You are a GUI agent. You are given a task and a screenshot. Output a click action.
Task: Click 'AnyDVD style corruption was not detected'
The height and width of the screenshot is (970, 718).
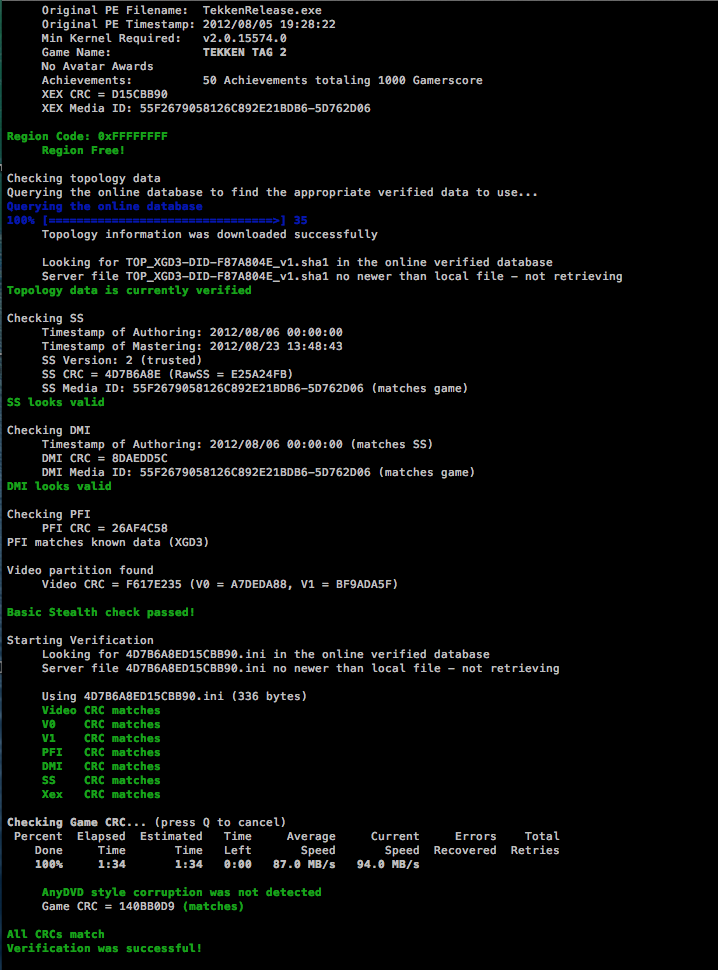(181, 892)
